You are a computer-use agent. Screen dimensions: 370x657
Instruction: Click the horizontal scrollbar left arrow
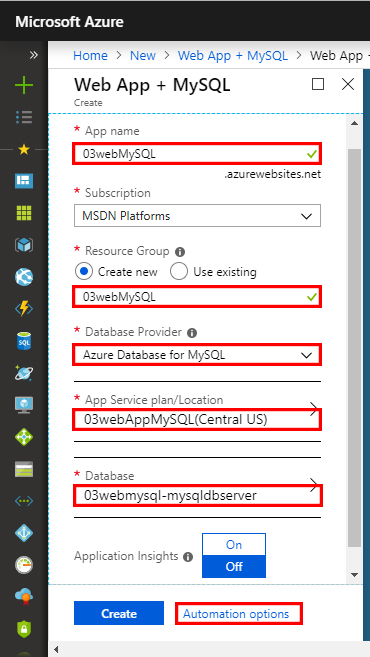56,650
